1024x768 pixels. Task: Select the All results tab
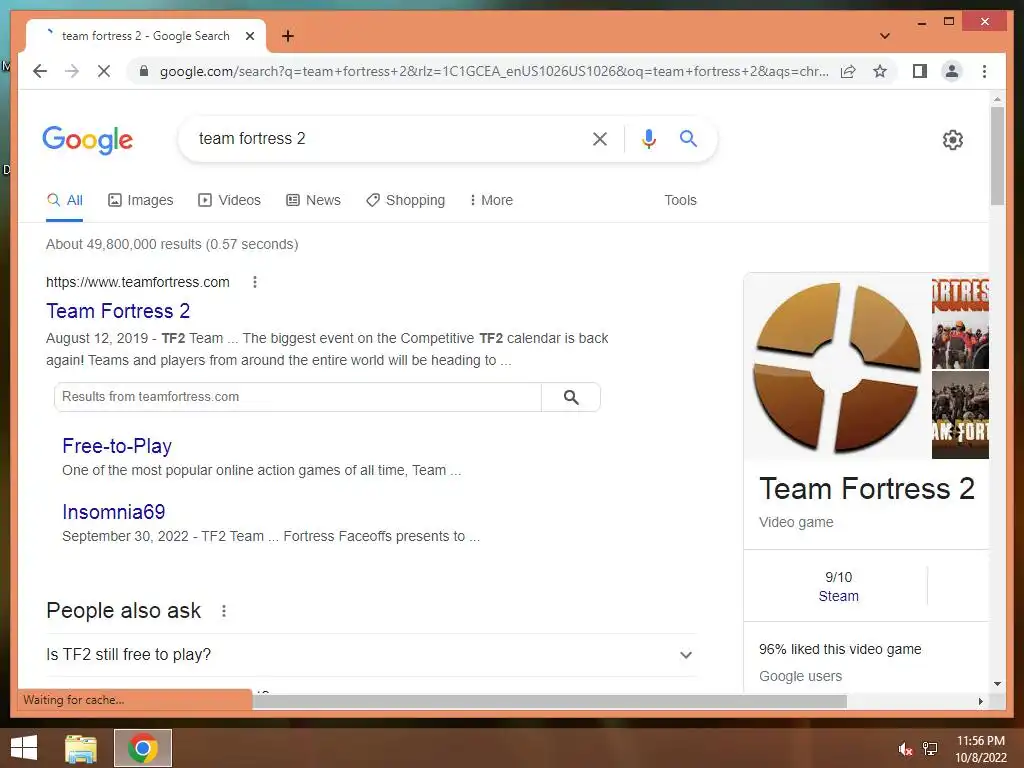pos(65,200)
